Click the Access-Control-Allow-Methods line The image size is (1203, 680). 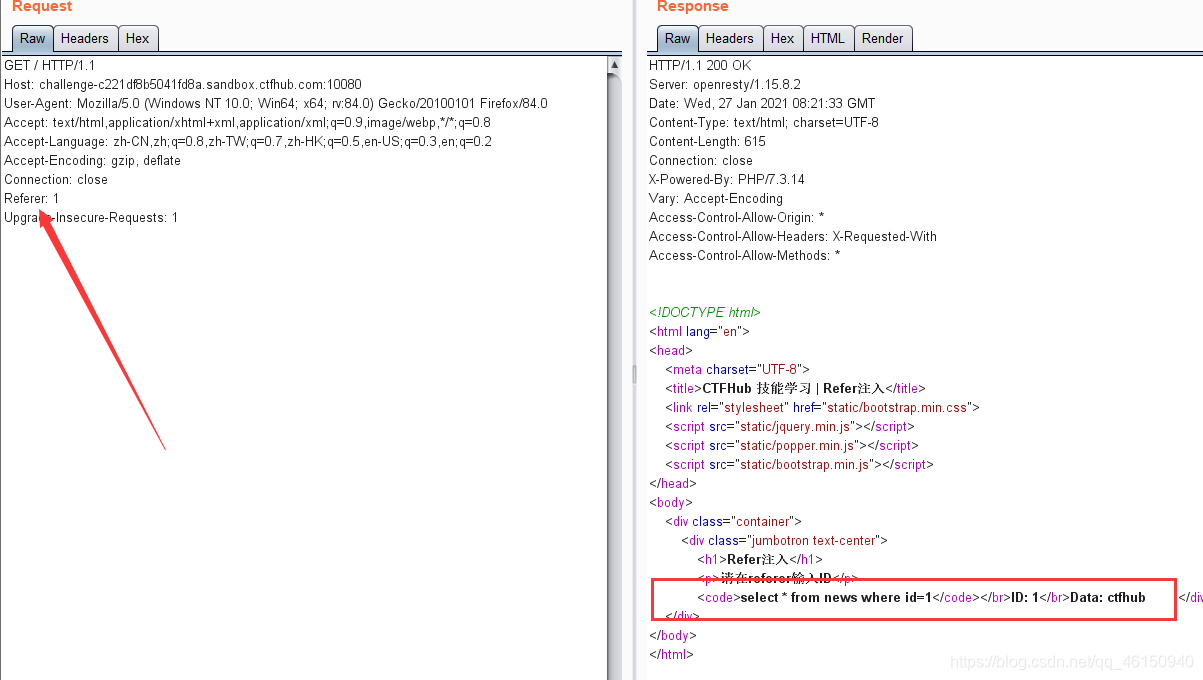pos(745,256)
